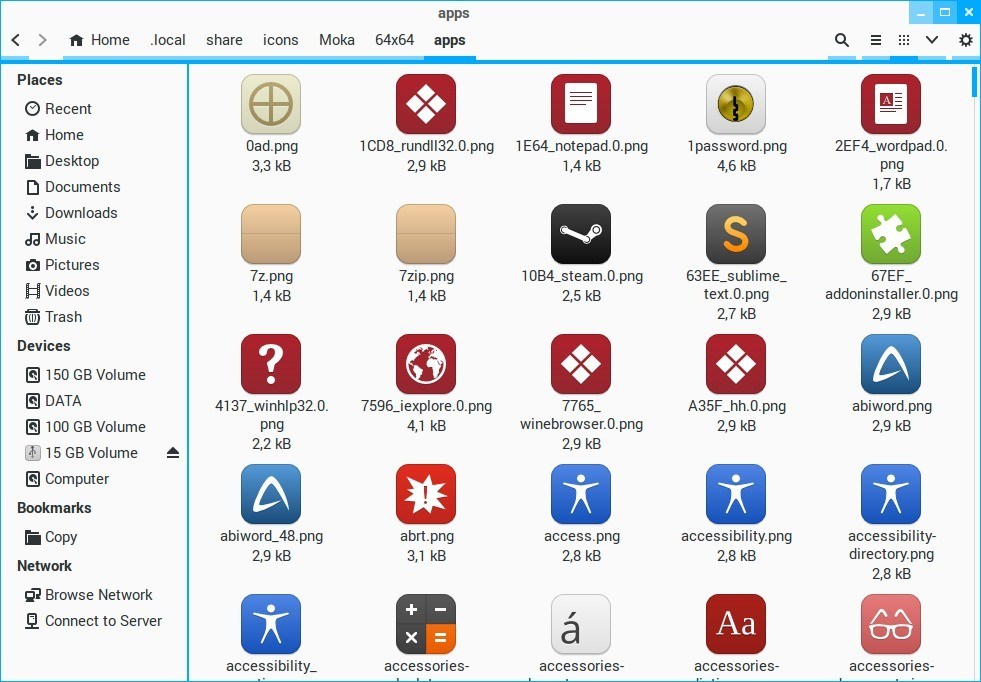
Task: Switch to compact grid view
Action: (x=903, y=40)
